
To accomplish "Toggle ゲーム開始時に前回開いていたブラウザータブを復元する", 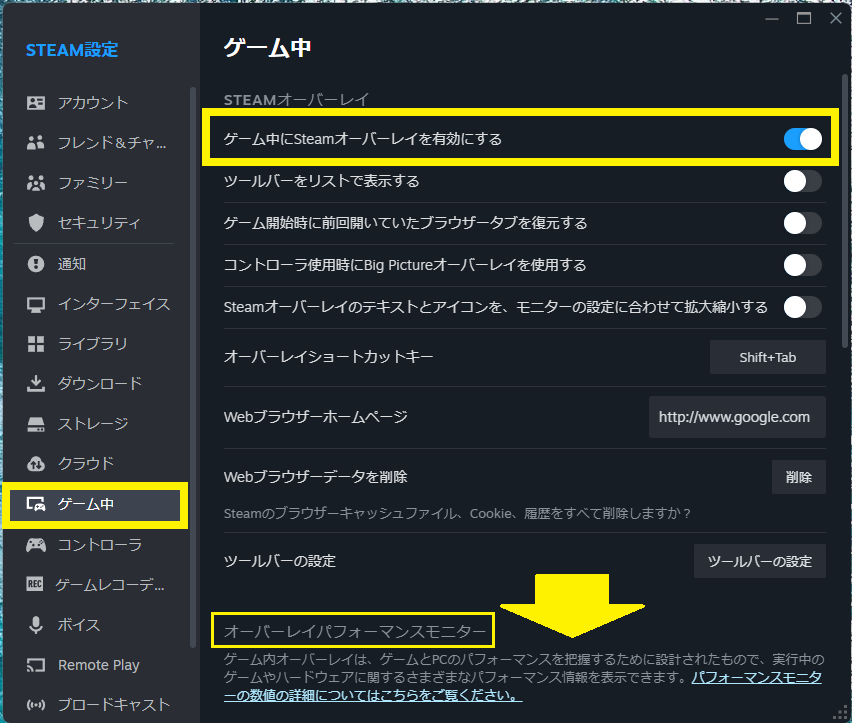I will click(x=803, y=223).
